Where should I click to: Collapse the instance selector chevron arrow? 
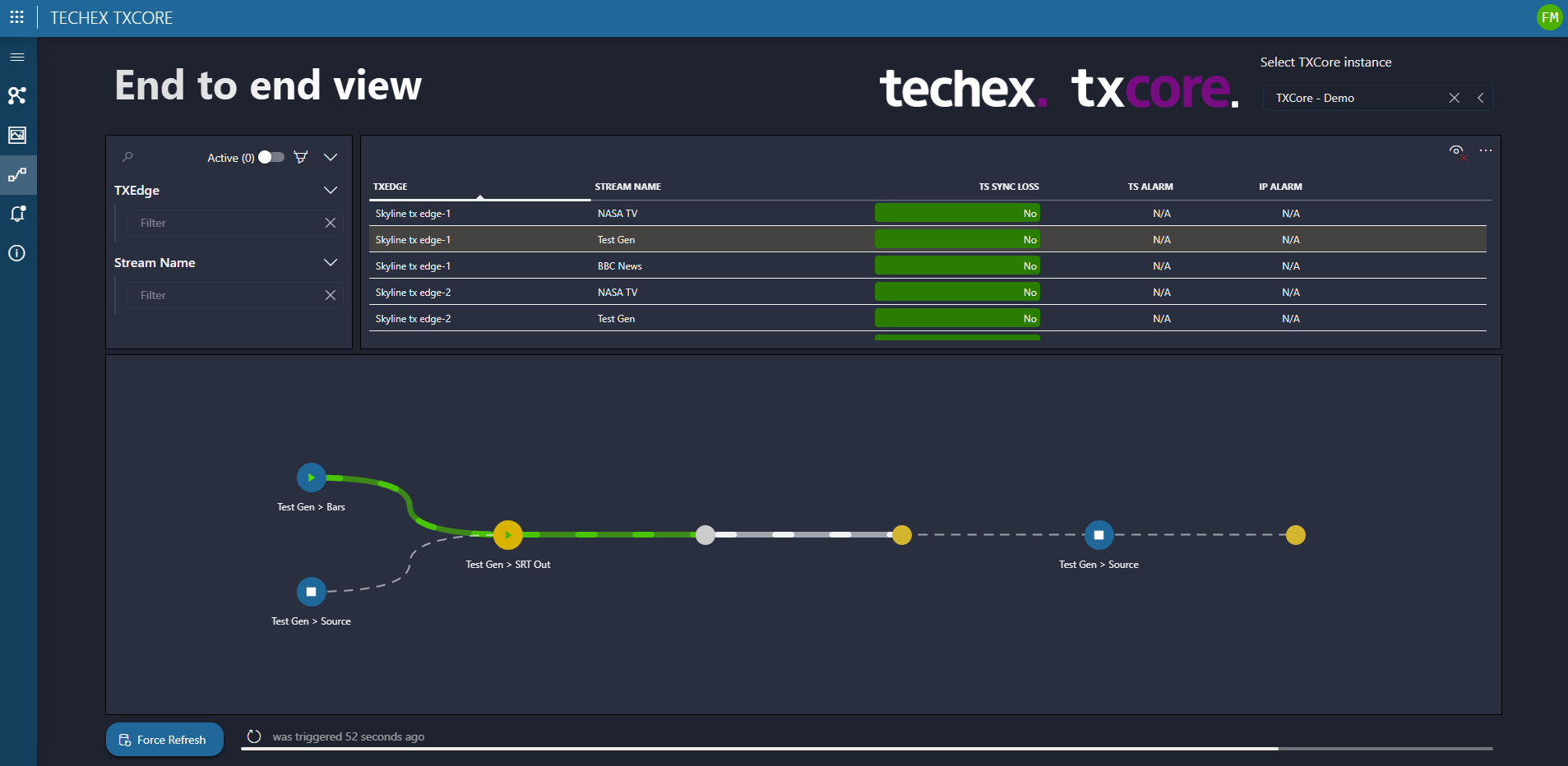[x=1481, y=98]
